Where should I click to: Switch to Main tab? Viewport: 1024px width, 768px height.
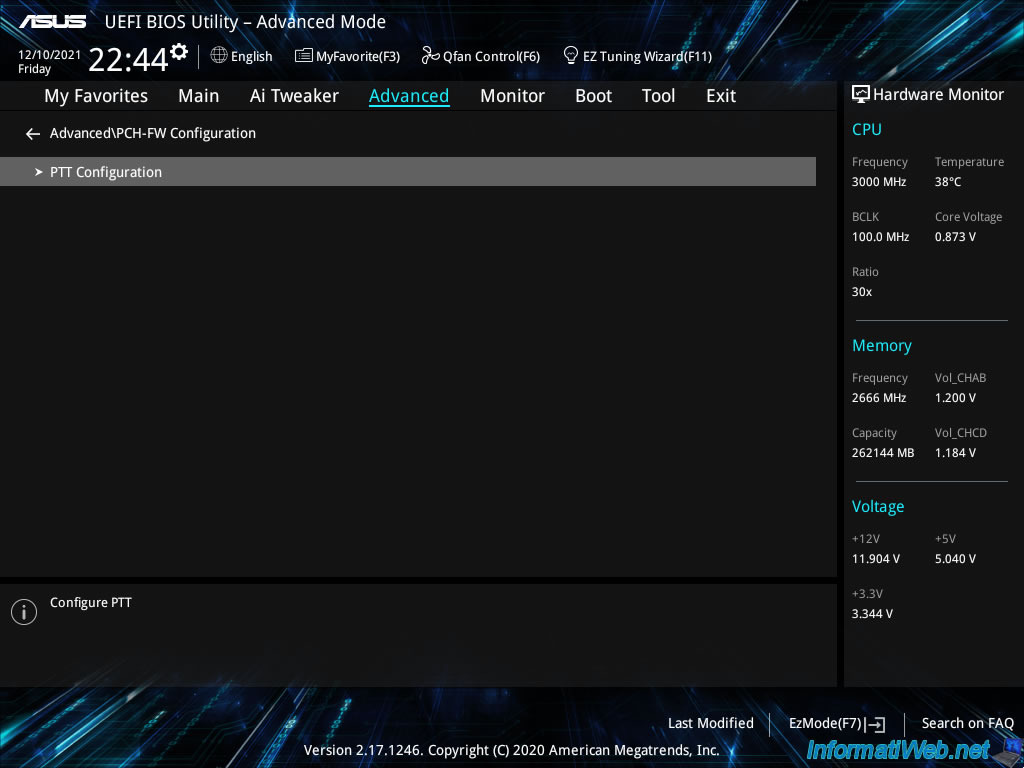199,96
